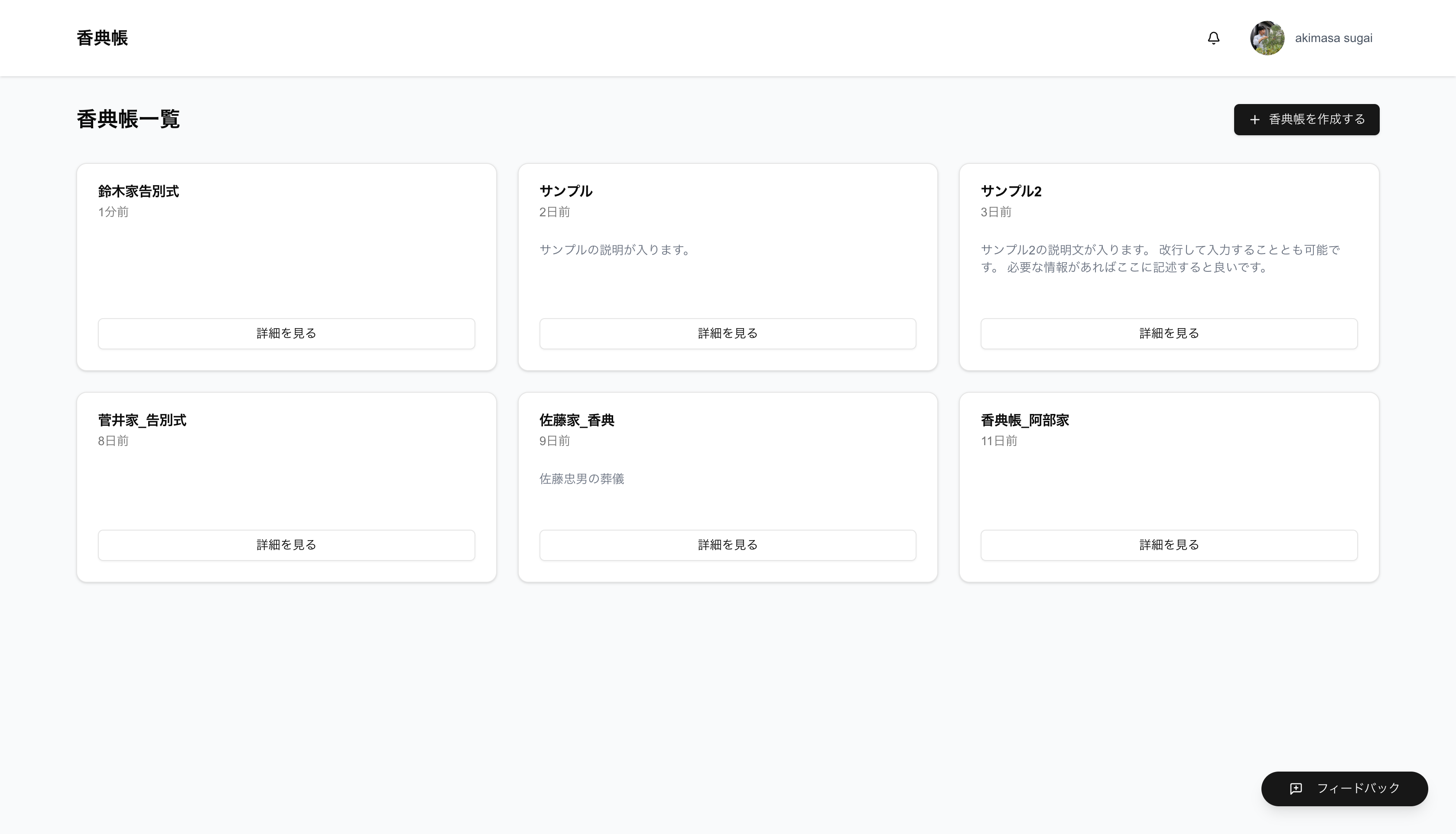Open the 香典帳 home logo link
This screenshot has width=1456, height=834.
pos(102,38)
